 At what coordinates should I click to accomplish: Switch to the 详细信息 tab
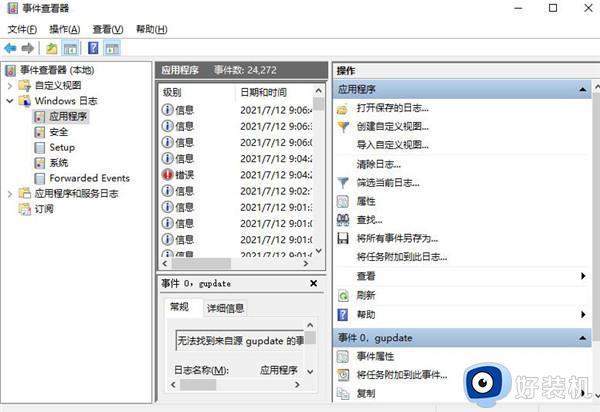[225, 308]
